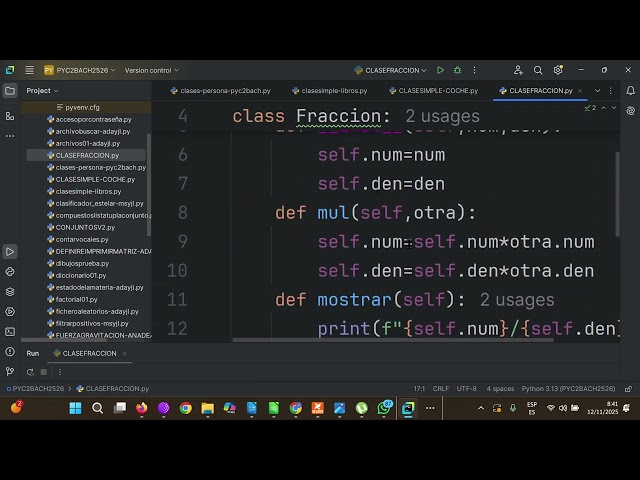Open pyvenv.cfg in project tree
This screenshot has height=480, width=640.
click(x=82, y=107)
